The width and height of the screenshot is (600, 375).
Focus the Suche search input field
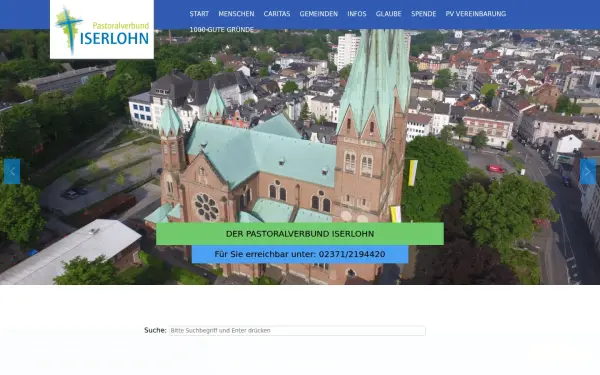coord(297,331)
